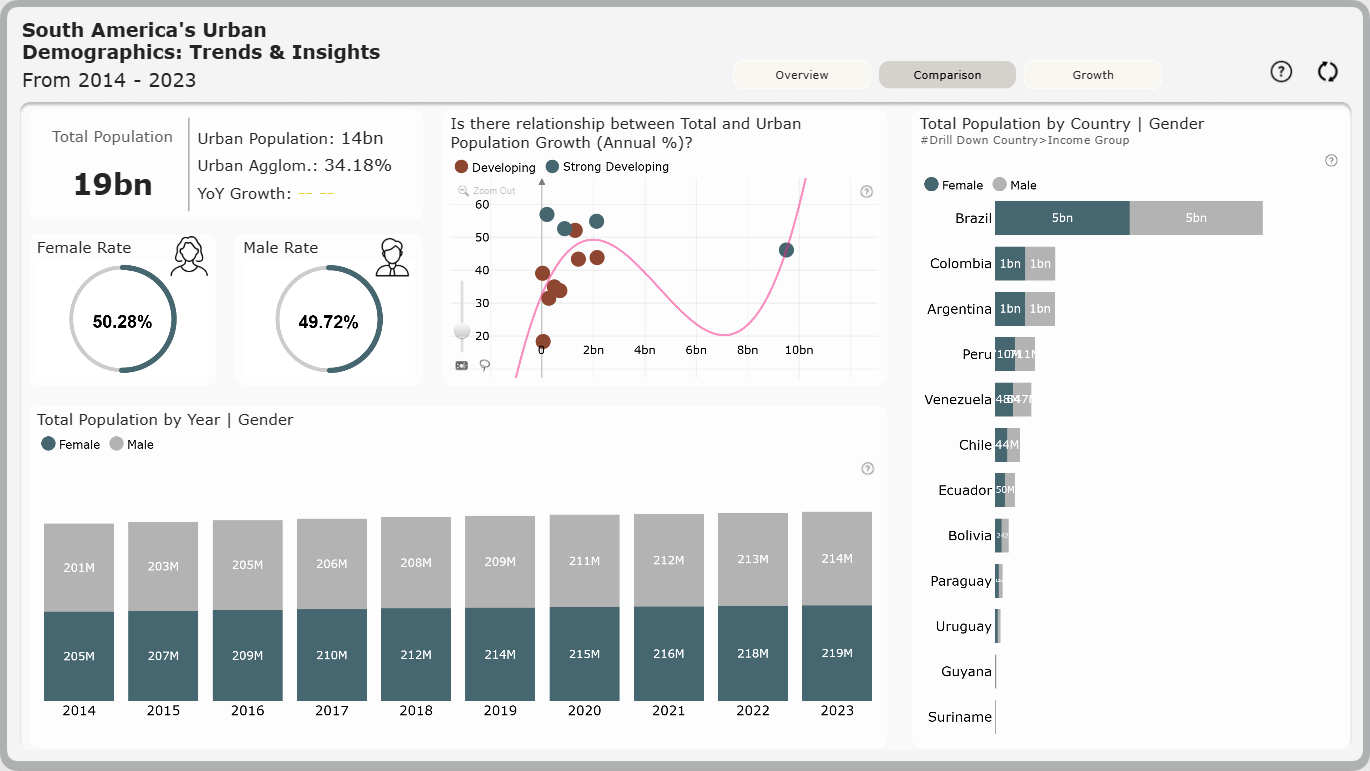This screenshot has width=1370, height=771.
Task: Click the Male Rate man icon
Action: coord(392,257)
